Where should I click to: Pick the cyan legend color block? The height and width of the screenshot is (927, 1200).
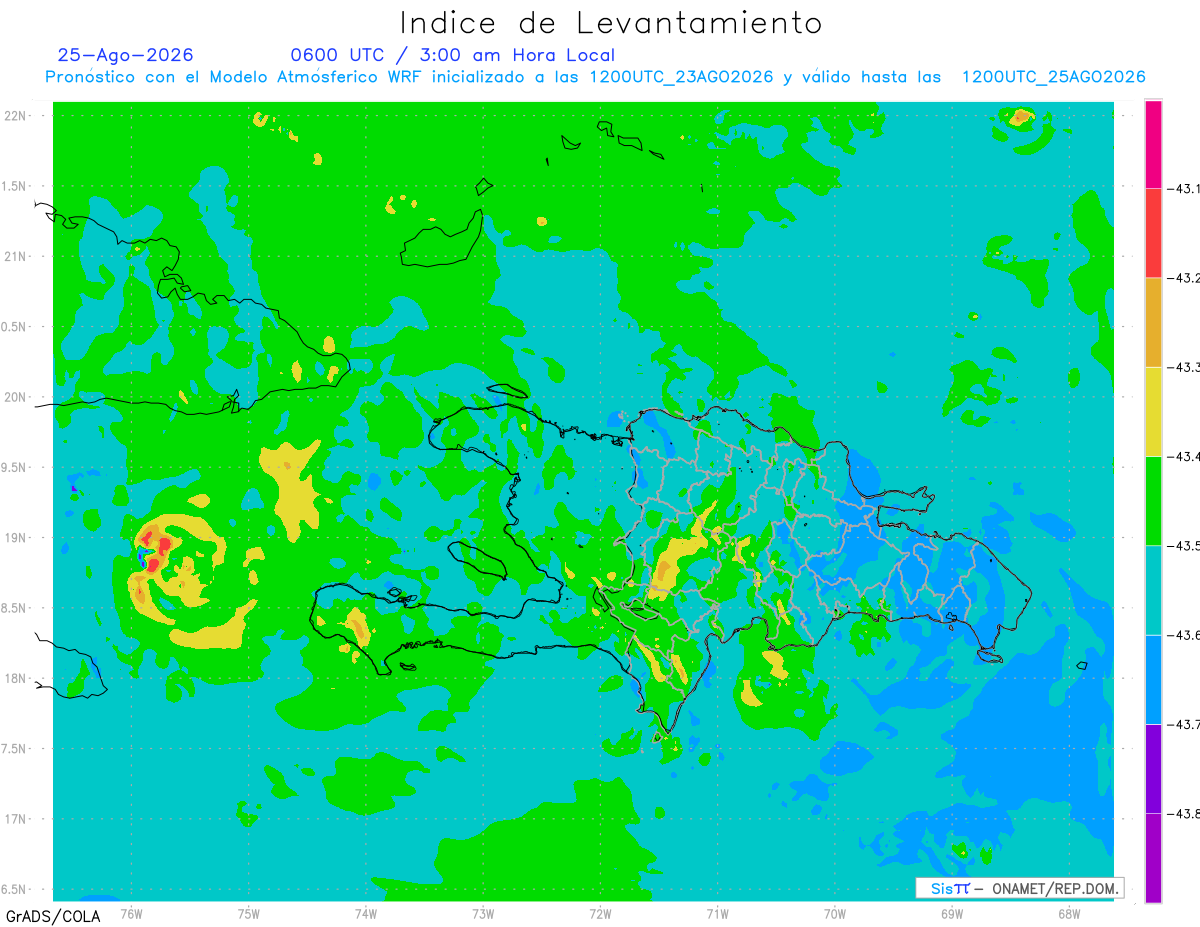pyautogui.click(x=1153, y=590)
